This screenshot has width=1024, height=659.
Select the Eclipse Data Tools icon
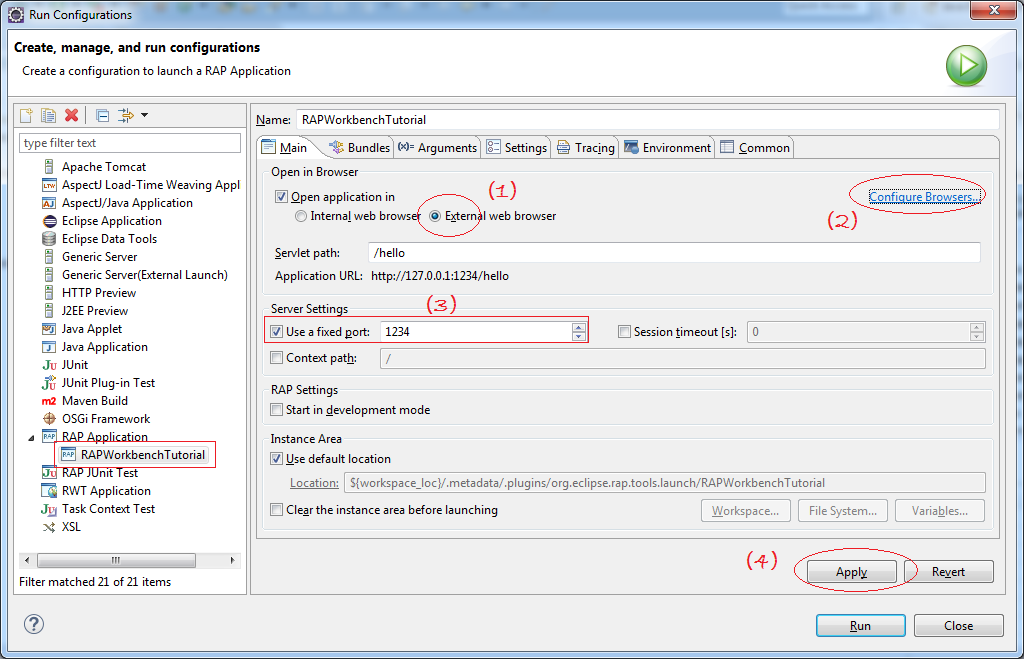click(x=49, y=239)
